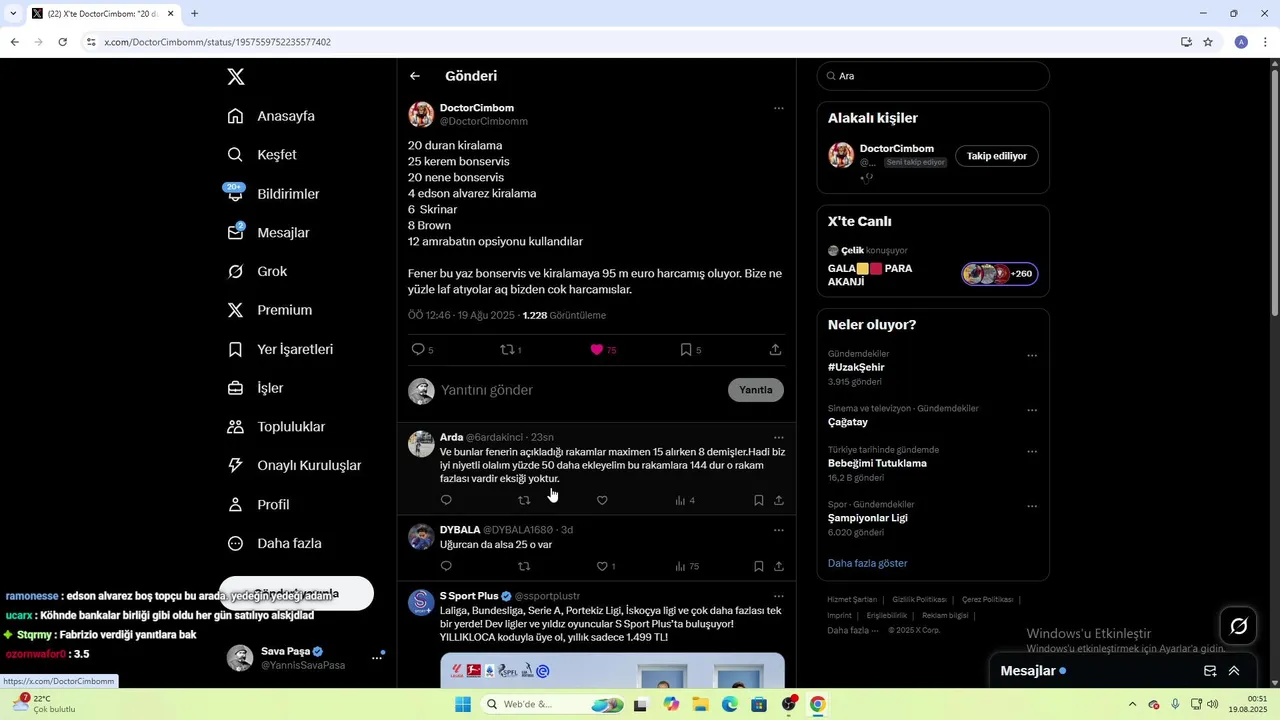Click the browser address bar

coord(630,42)
